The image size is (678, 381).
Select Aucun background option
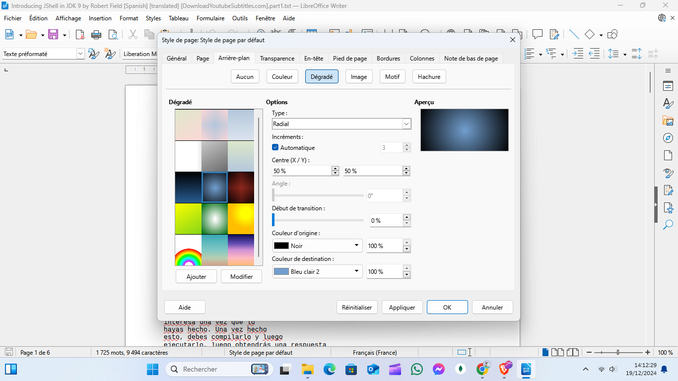coord(245,77)
